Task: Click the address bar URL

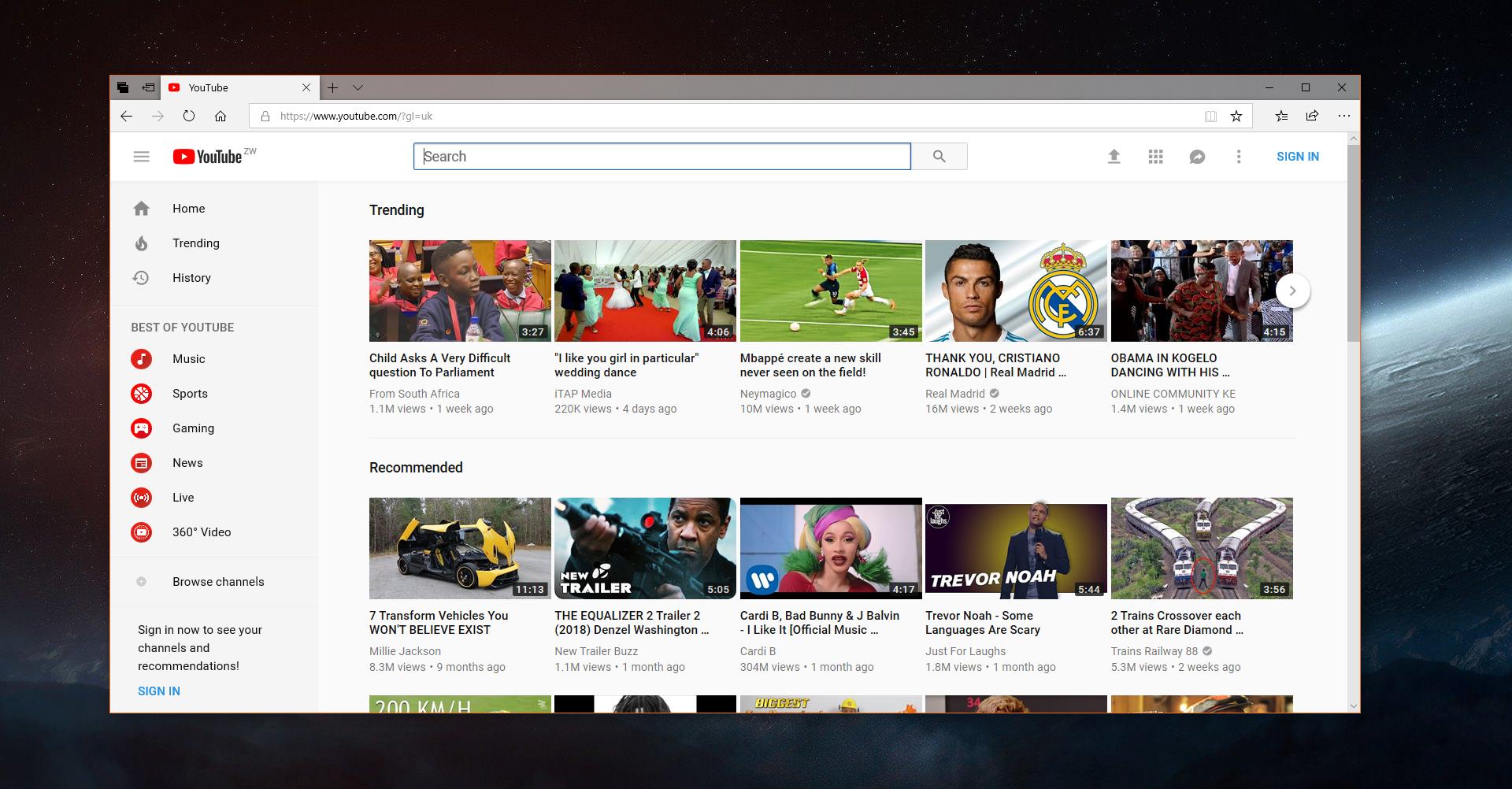Action: point(356,117)
